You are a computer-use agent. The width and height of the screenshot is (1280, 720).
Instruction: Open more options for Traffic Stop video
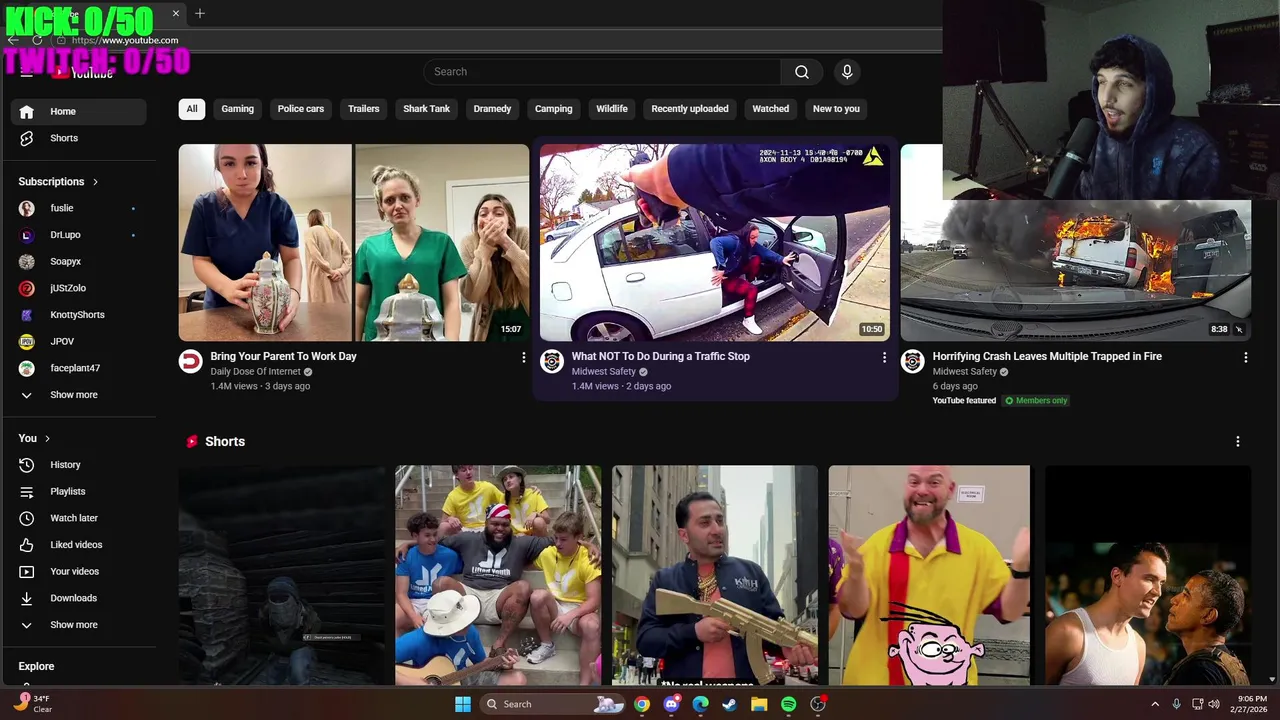pyautogui.click(x=884, y=357)
